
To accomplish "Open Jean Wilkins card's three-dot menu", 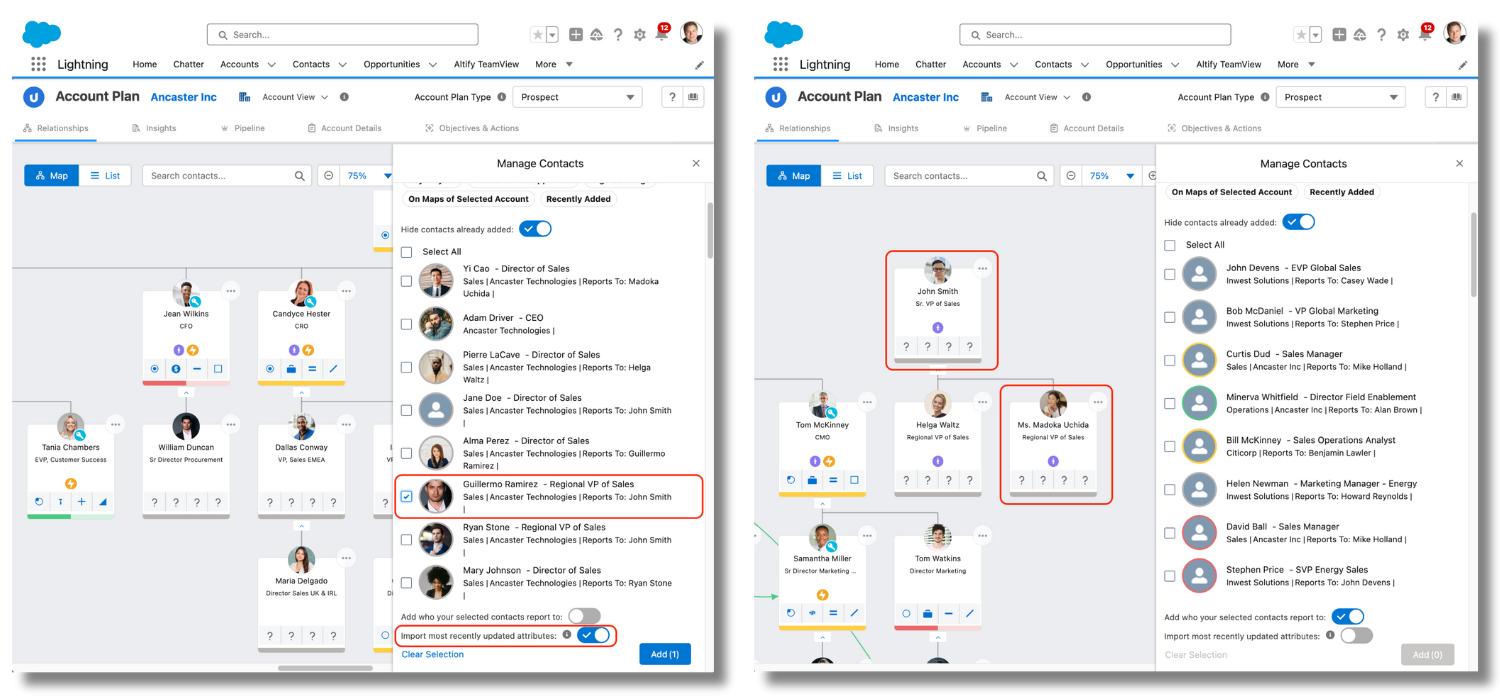I will [231, 291].
